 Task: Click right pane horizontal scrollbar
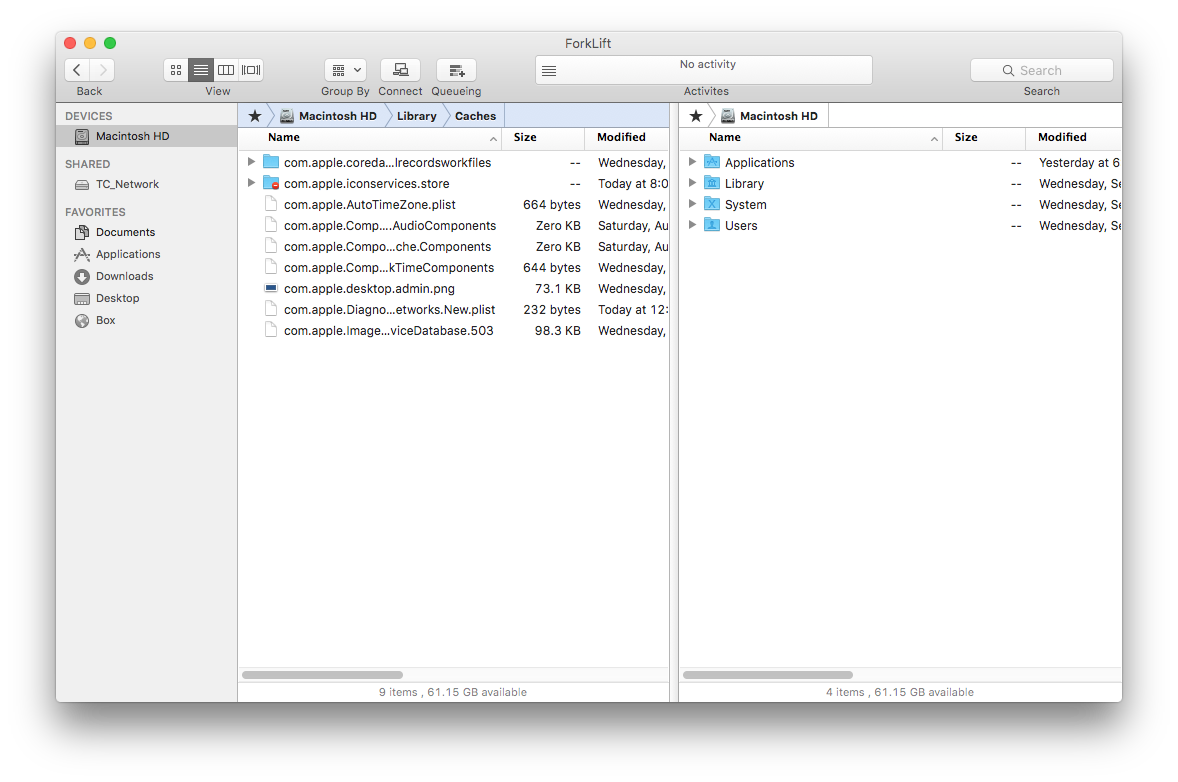(x=768, y=675)
